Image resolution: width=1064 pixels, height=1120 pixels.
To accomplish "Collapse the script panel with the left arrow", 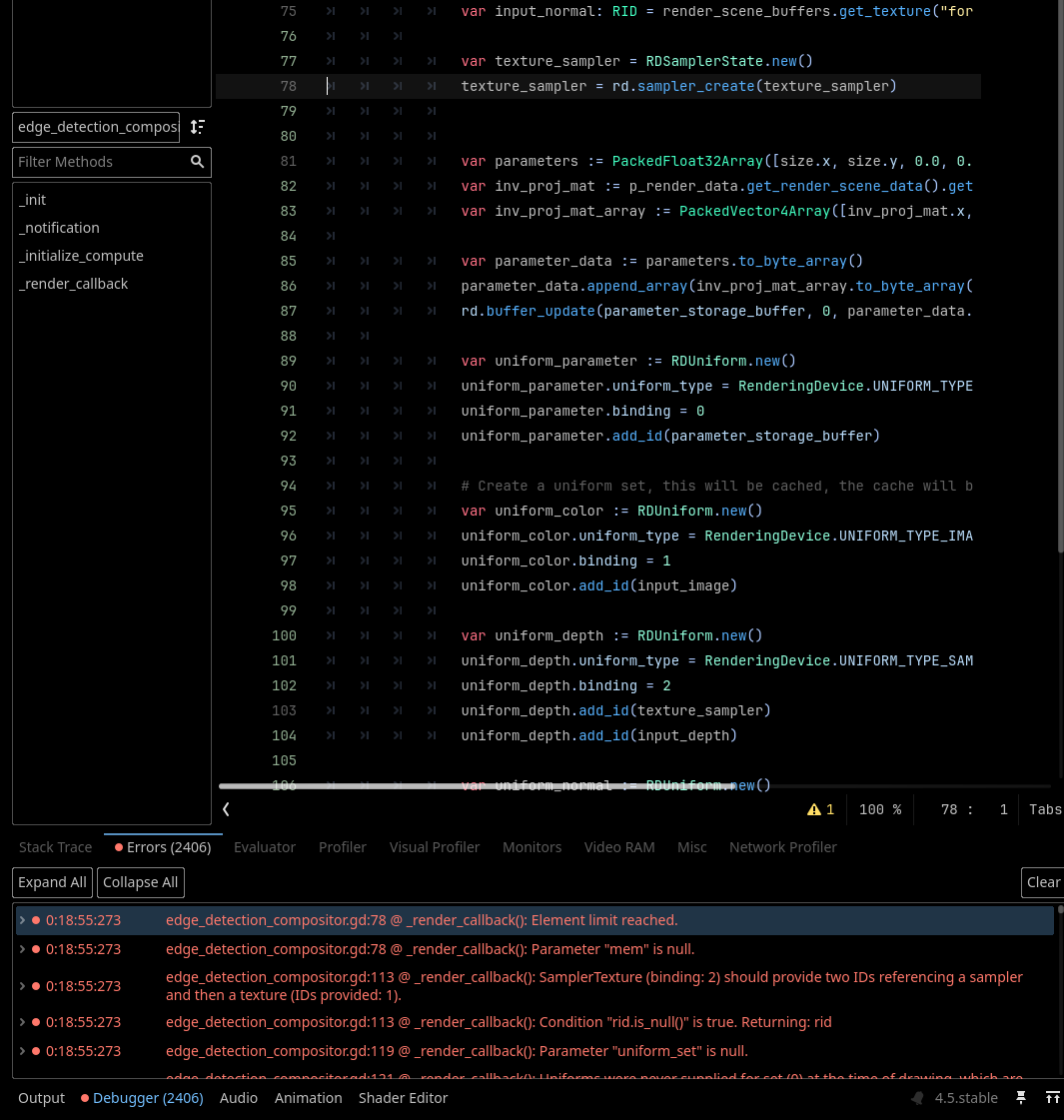I will point(226,809).
